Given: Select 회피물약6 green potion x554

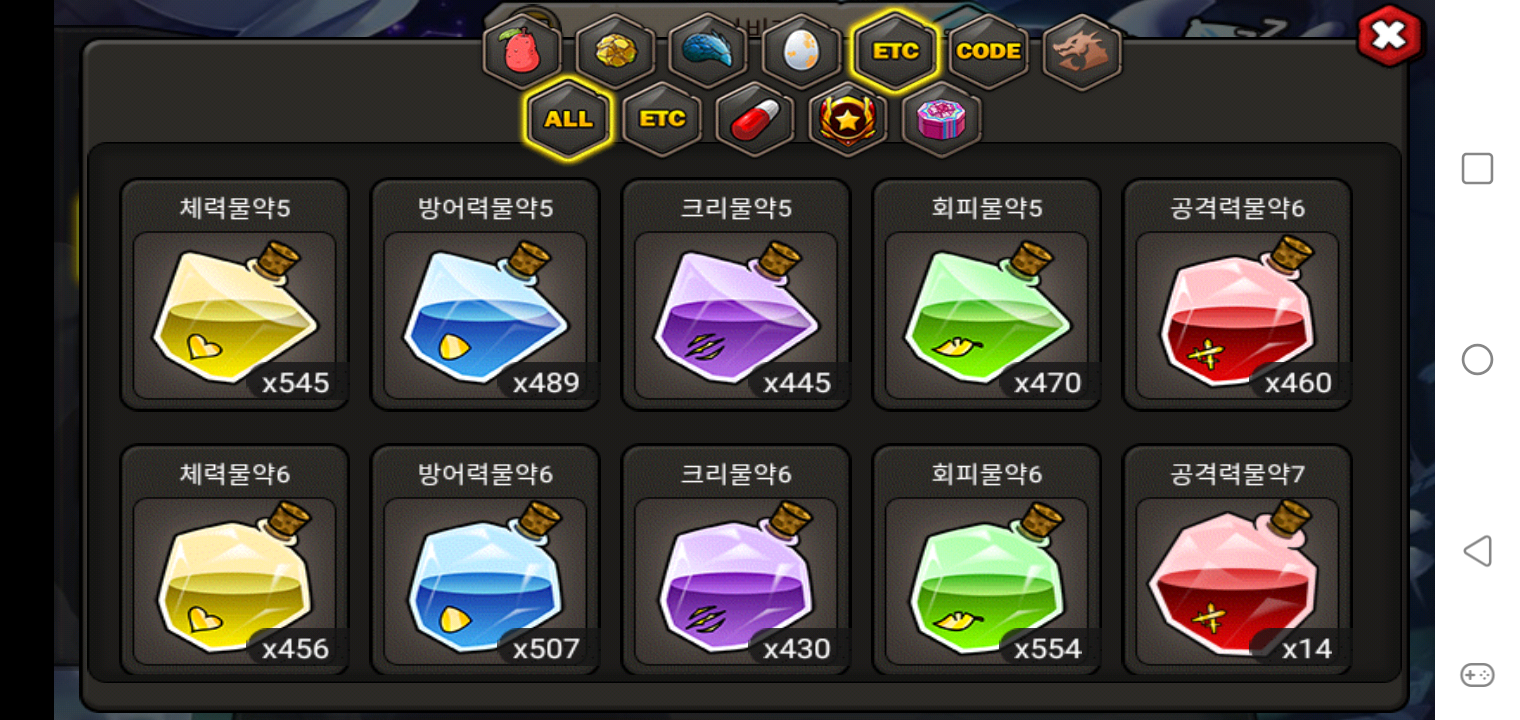Looking at the screenshot, I should tap(987, 560).
